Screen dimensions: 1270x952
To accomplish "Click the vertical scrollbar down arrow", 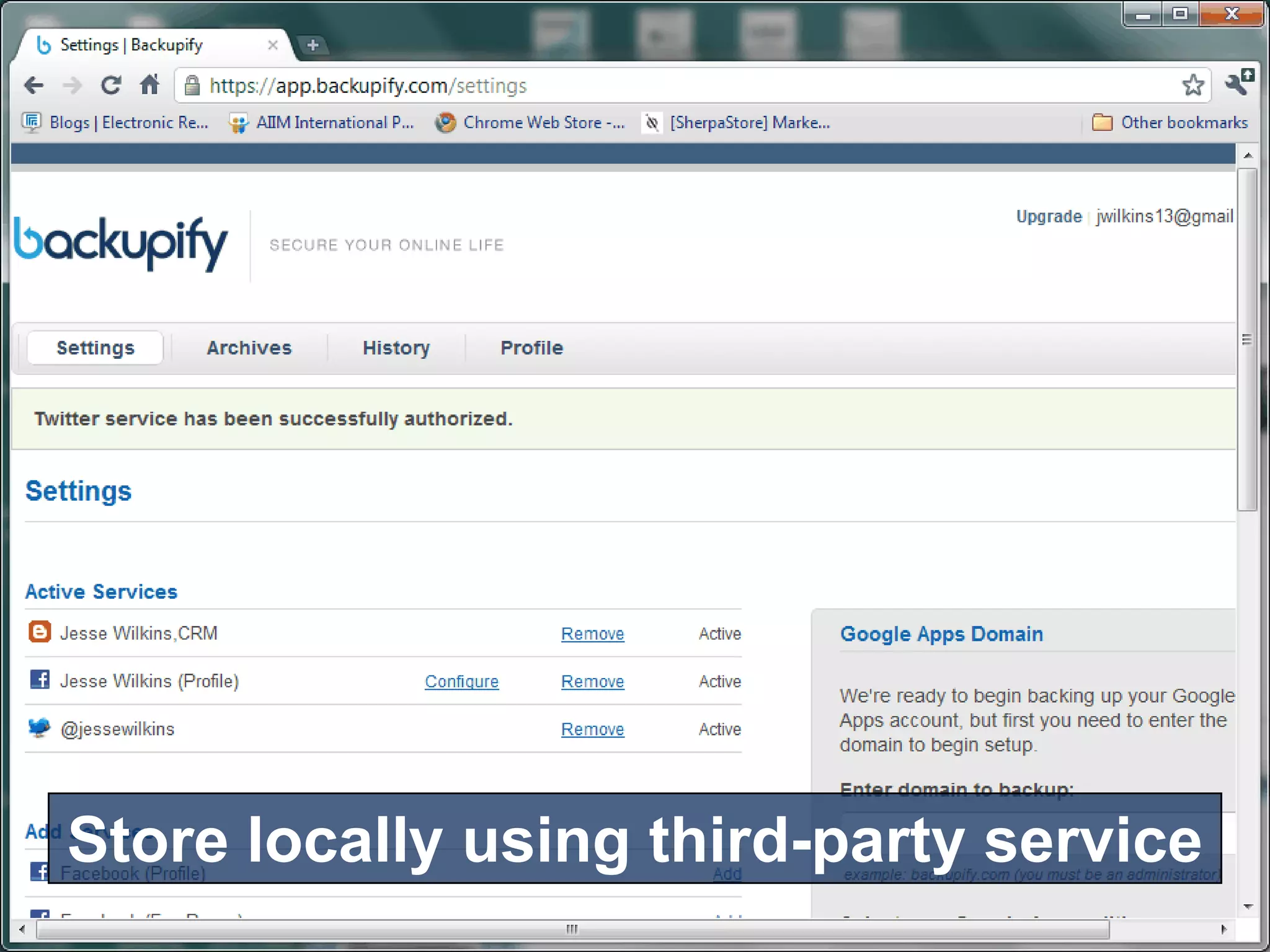I will click(1248, 907).
